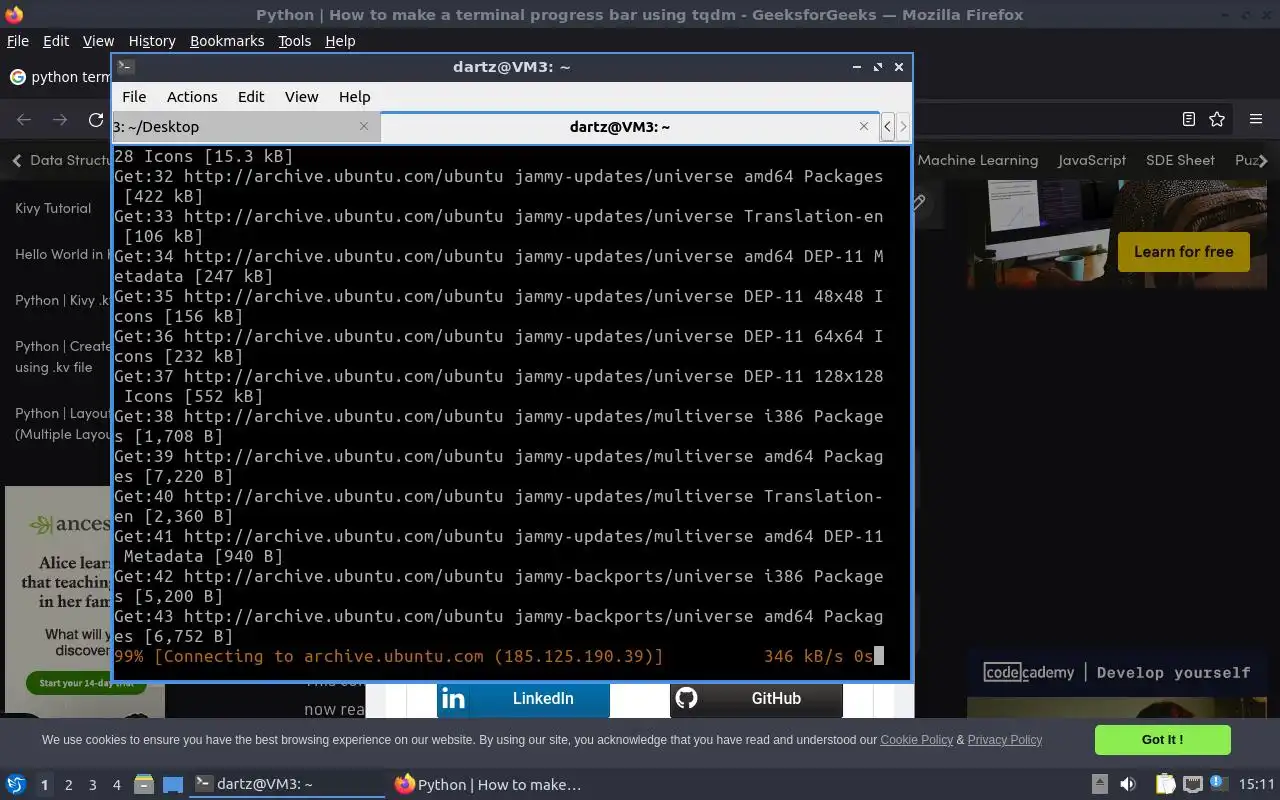Click the LinkedIn logo icon
Screen dimensions: 1280x800
[453, 699]
